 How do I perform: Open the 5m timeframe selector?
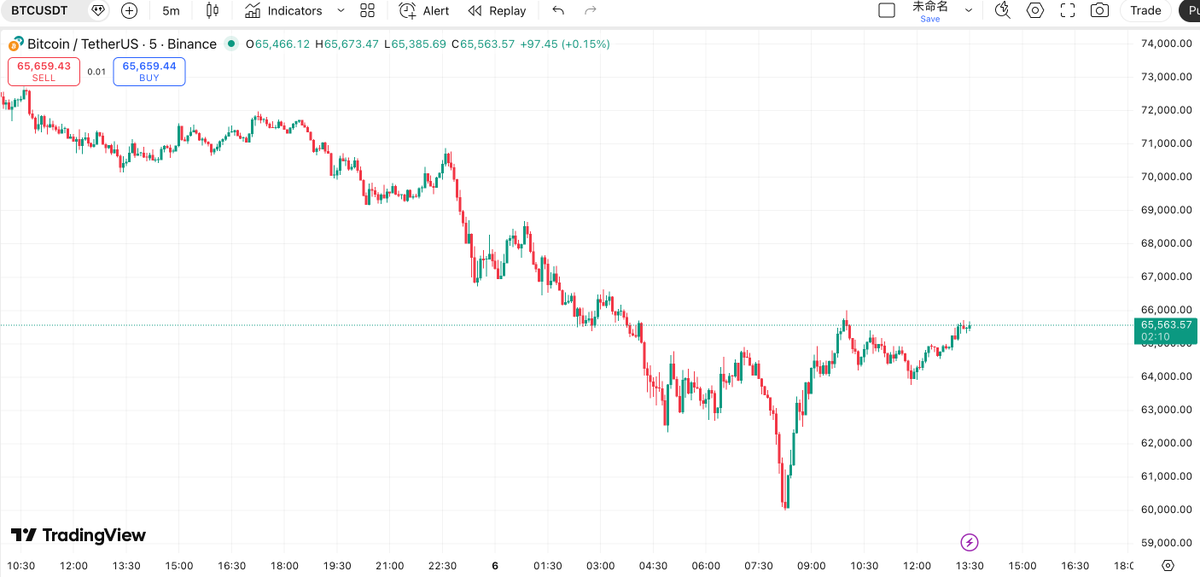tap(171, 11)
